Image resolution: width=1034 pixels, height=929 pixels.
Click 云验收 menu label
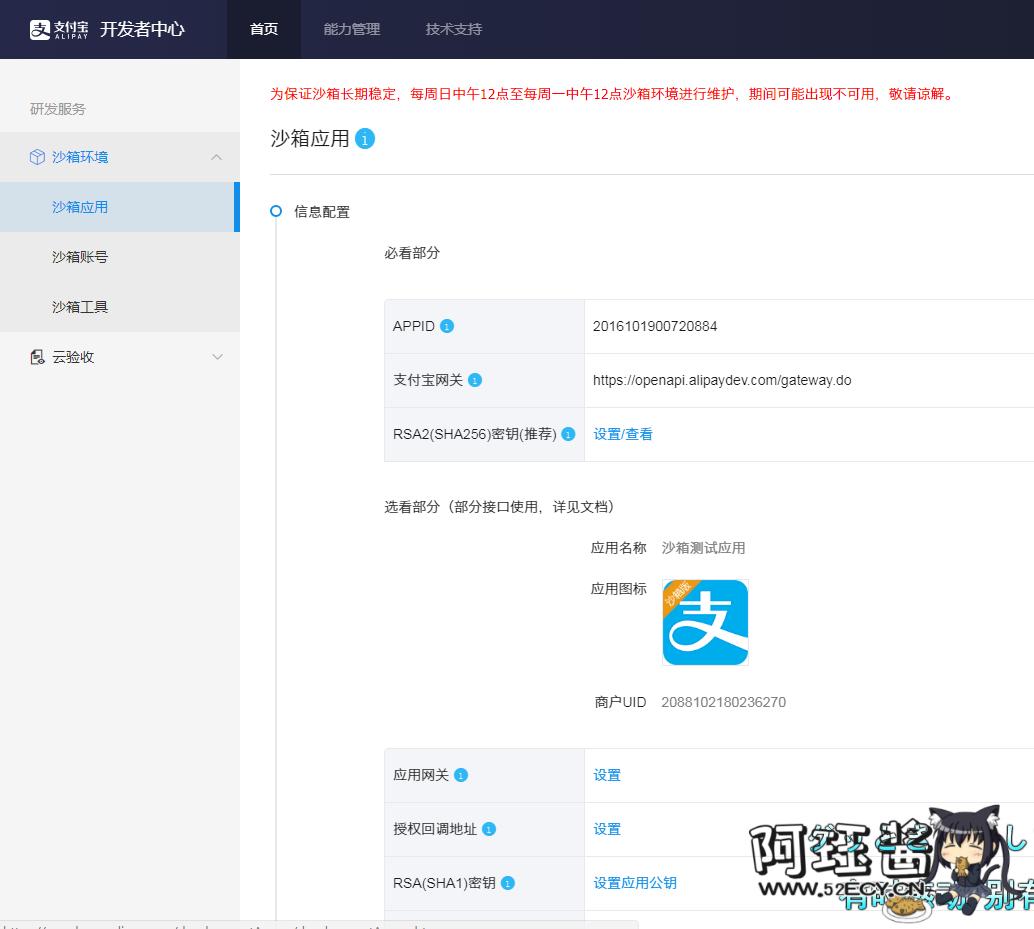pos(73,357)
